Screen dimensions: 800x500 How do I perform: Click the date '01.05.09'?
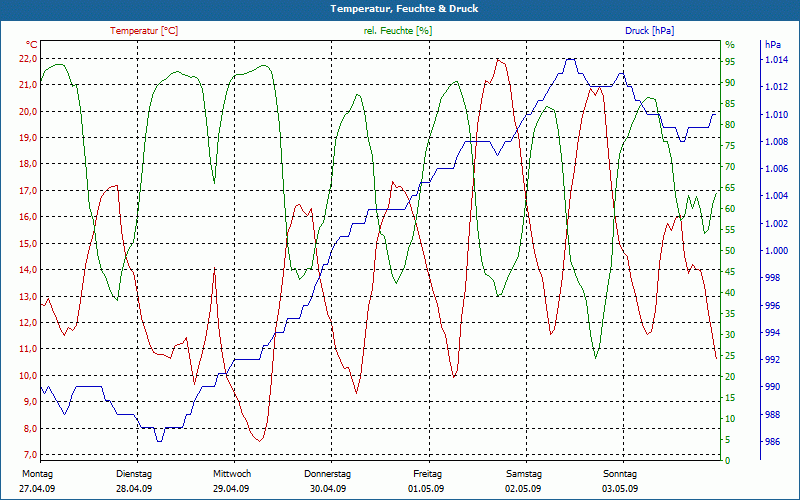coord(426,489)
